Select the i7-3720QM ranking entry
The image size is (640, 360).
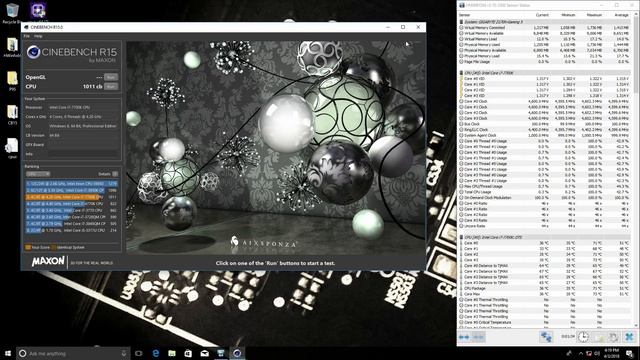click(x=72, y=217)
